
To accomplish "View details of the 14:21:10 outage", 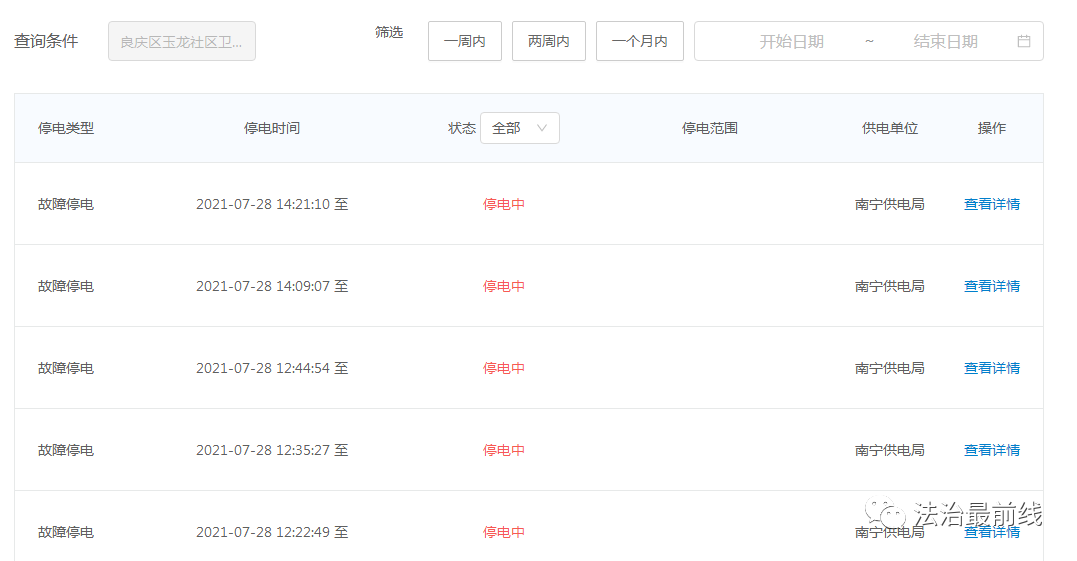I will (x=991, y=204).
